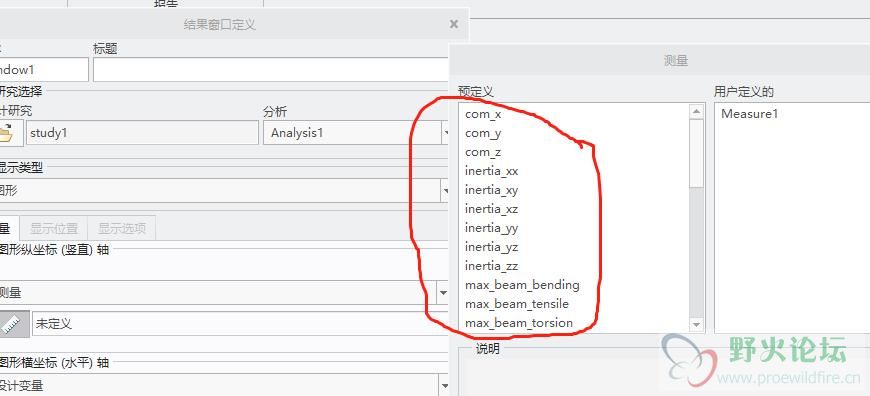Viewport: 870px width, 396px height.
Task: Expand the 测量 vertical axis dropdown
Action: tap(443, 293)
